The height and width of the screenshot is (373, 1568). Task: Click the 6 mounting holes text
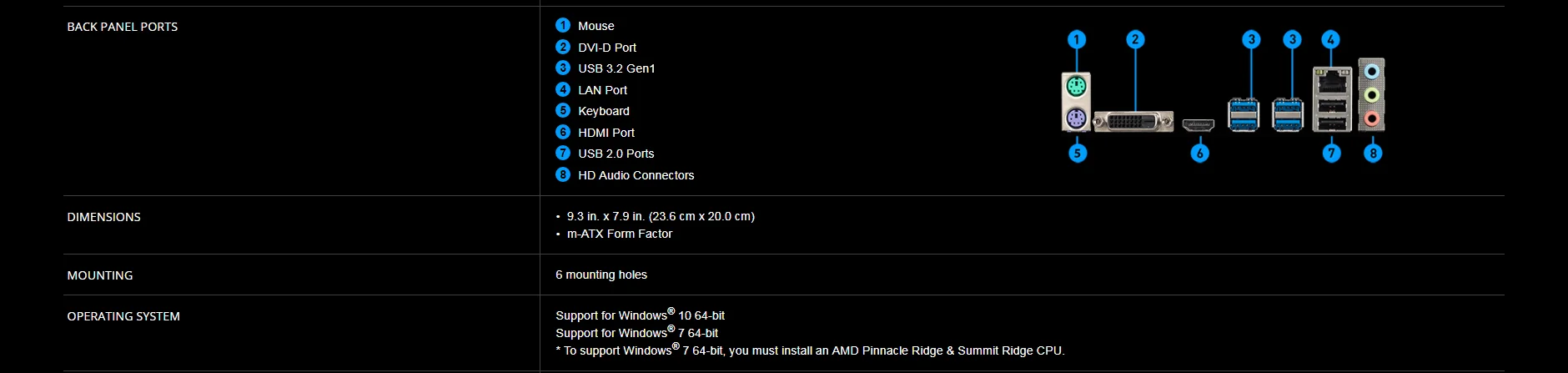[x=601, y=275]
